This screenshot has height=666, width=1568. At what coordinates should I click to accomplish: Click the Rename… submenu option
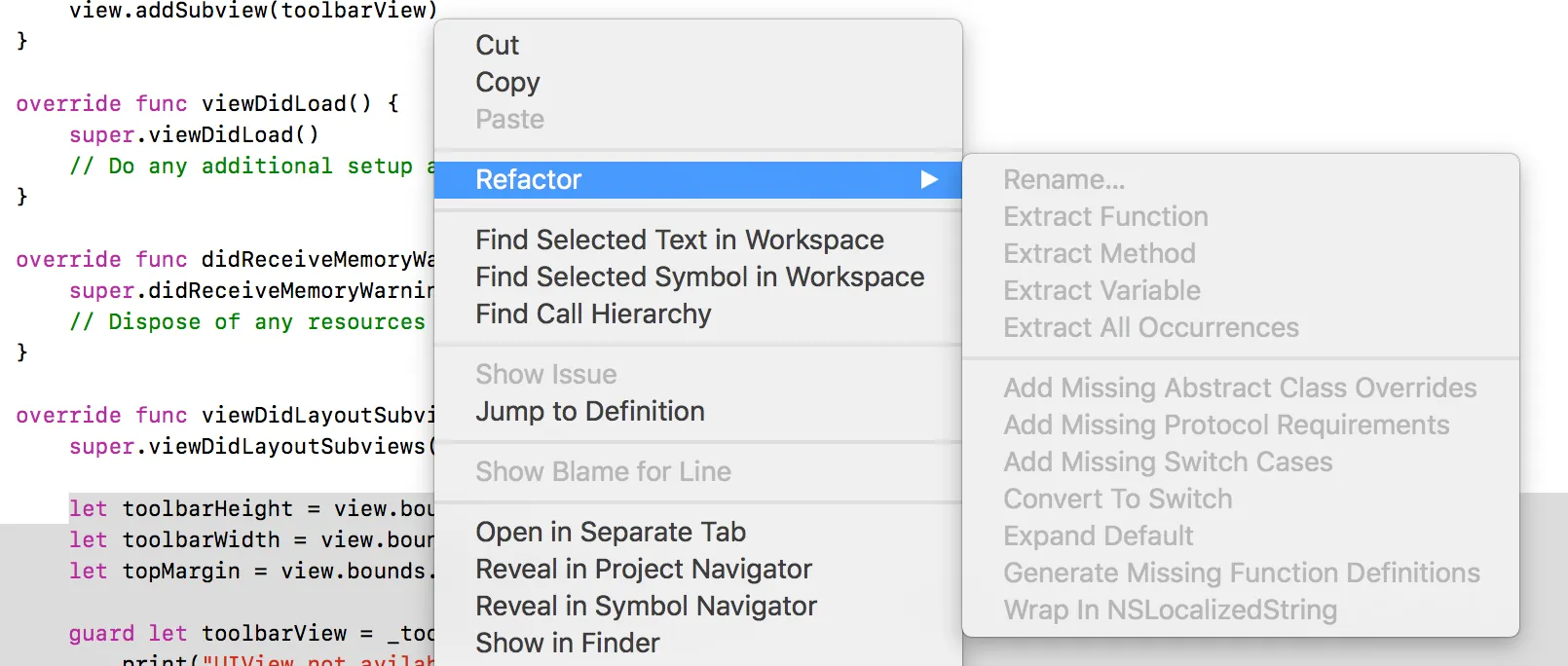coord(1064,179)
